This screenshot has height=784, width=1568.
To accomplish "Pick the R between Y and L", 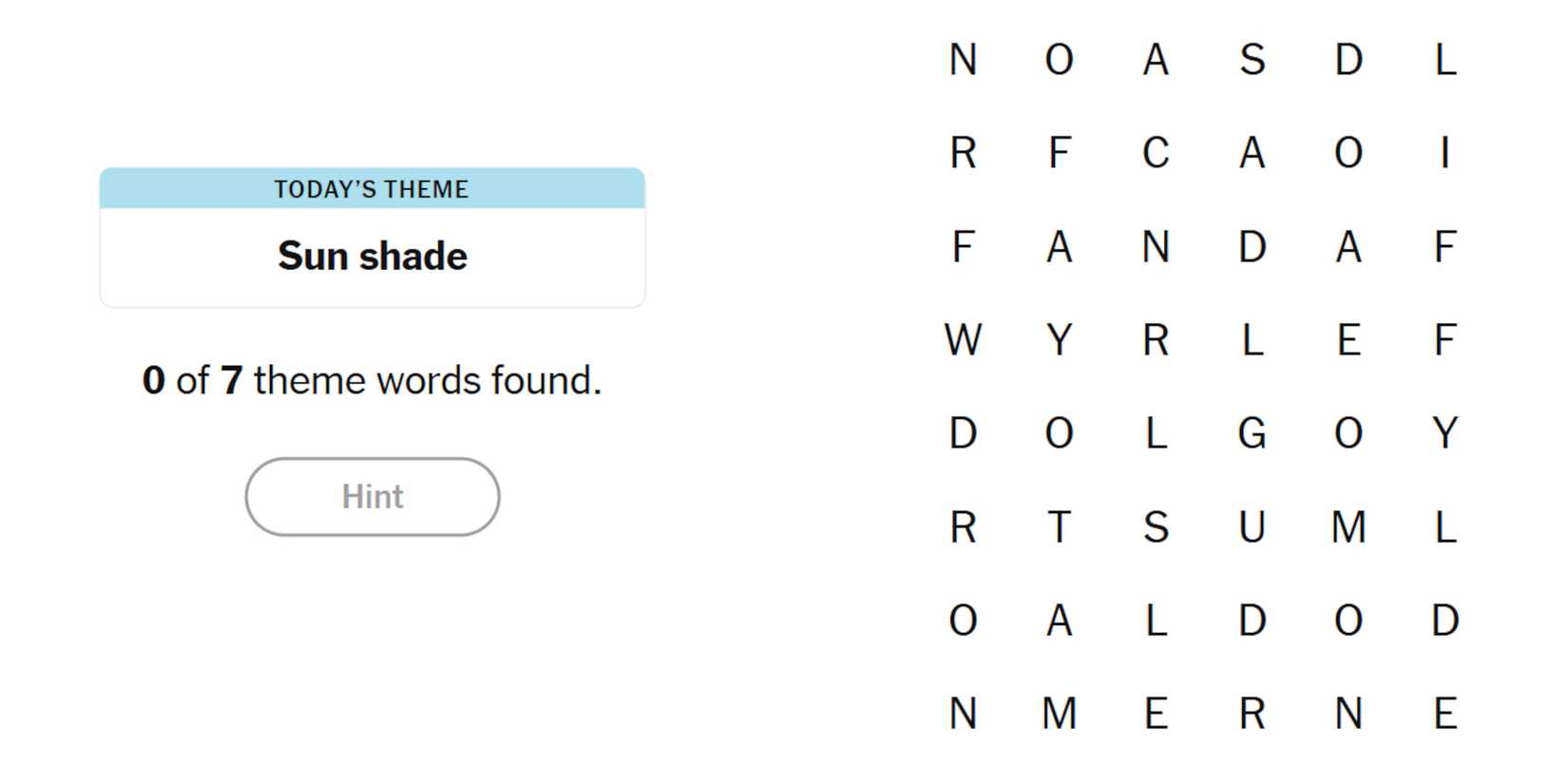I will click(1156, 340).
